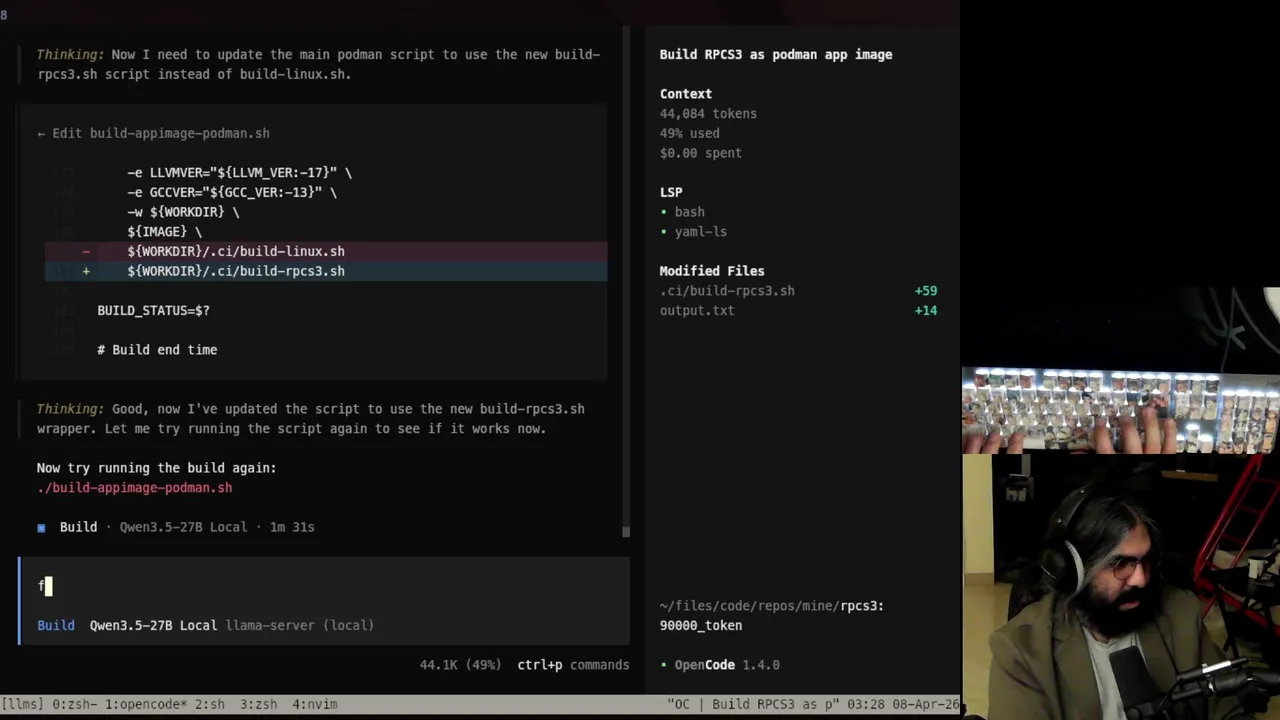Click the removed build-linux.sh diff line
The height and width of the screenshot is (720, 1280).
pos(326,252)
